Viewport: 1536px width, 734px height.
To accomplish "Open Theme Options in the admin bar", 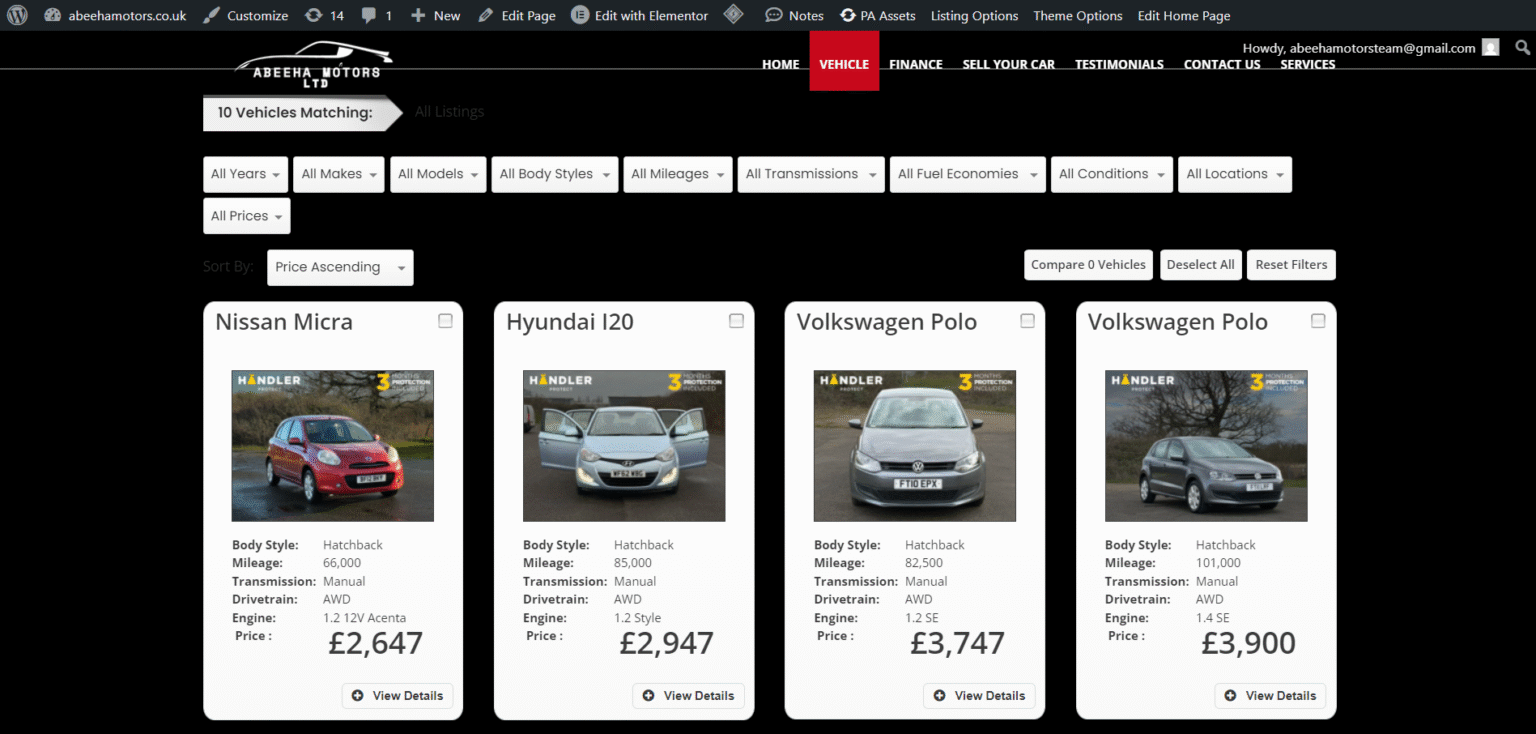I will point(1078,15).
